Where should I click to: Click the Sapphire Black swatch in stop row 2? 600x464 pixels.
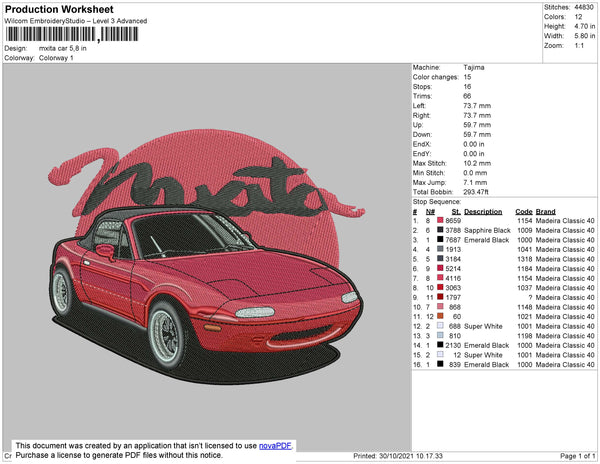[x=440, y=230]
